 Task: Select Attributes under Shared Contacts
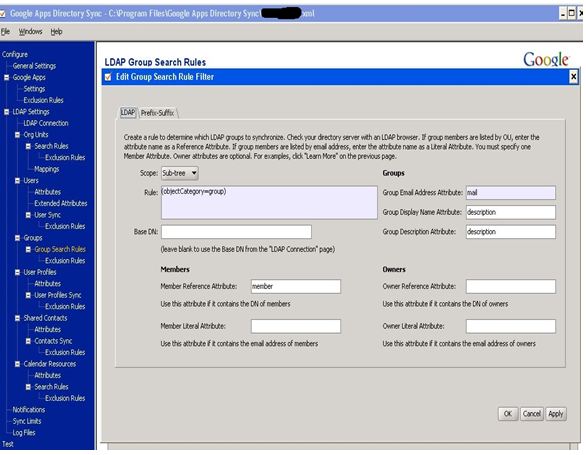[47, 329]
